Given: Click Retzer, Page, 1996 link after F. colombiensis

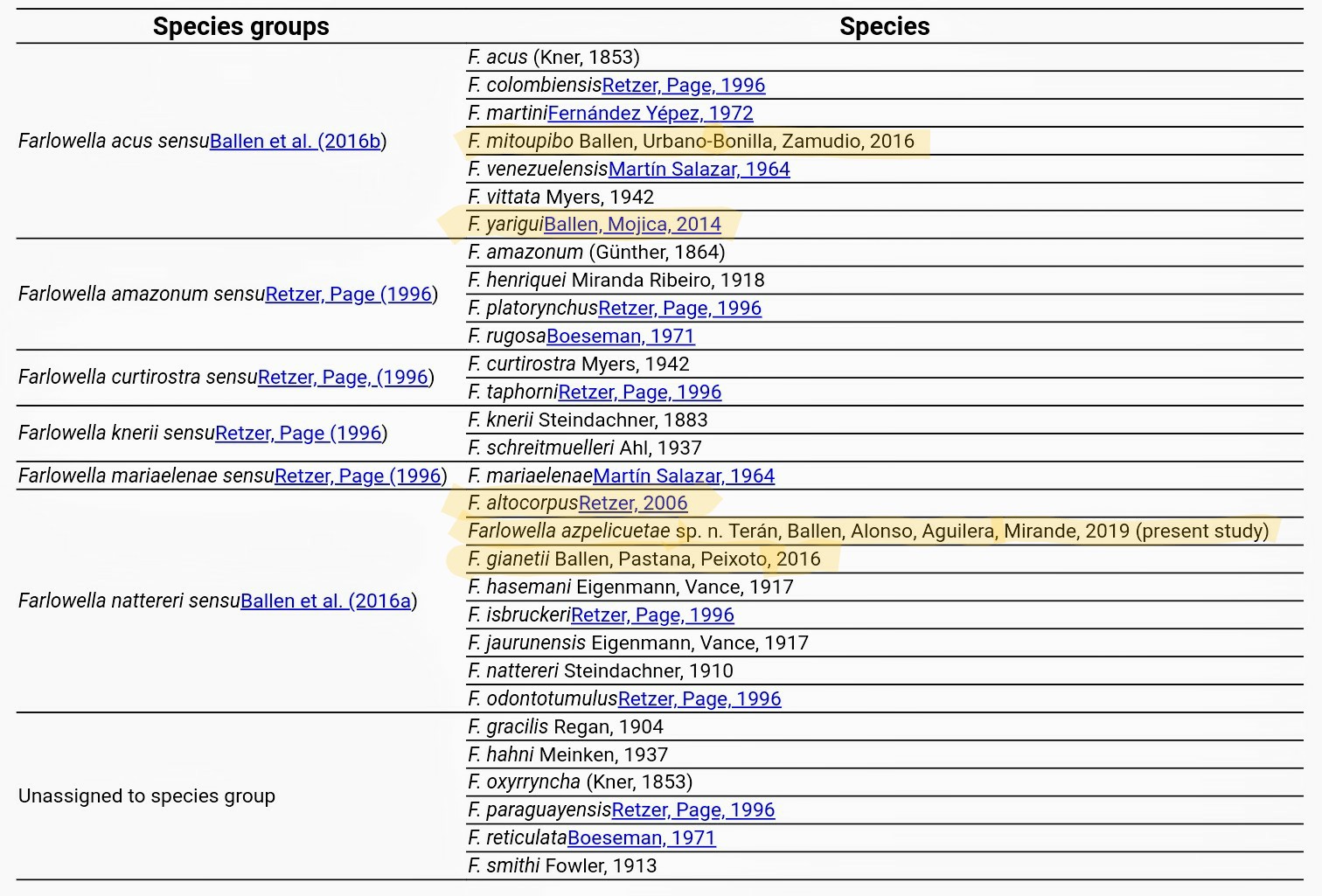Looking at the screenshot, I should (x=684, y=85).
